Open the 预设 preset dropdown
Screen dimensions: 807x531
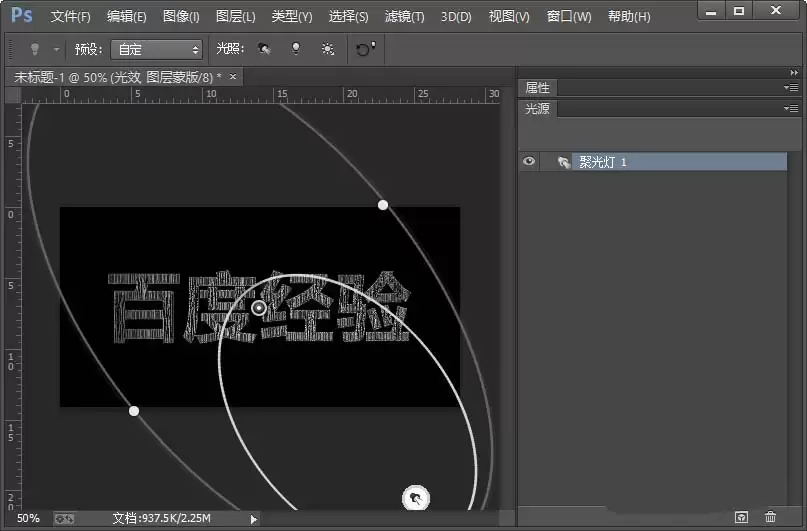coord(157,49)
